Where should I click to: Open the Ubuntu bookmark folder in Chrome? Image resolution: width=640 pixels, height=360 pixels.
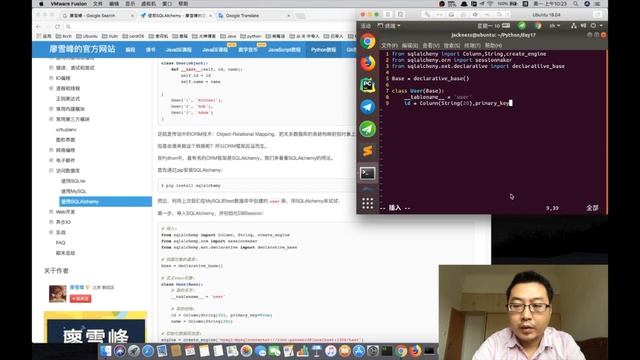tap(87, 36)
